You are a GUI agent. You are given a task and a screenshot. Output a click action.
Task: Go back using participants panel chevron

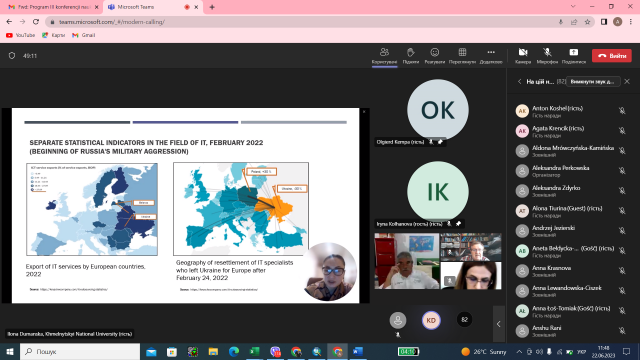coord(520,82)
